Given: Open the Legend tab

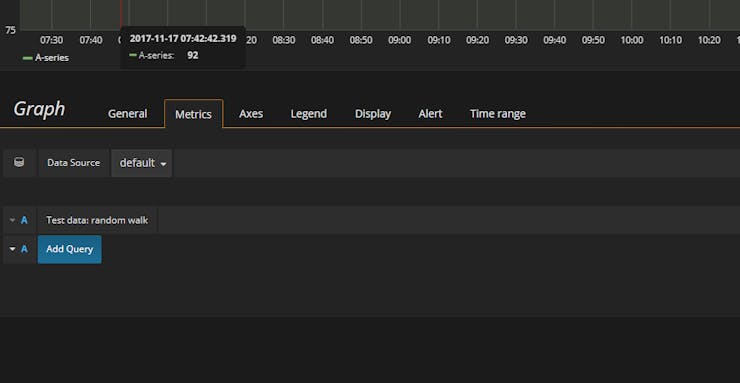Looking at the screenshot, I should pos(309,114).
